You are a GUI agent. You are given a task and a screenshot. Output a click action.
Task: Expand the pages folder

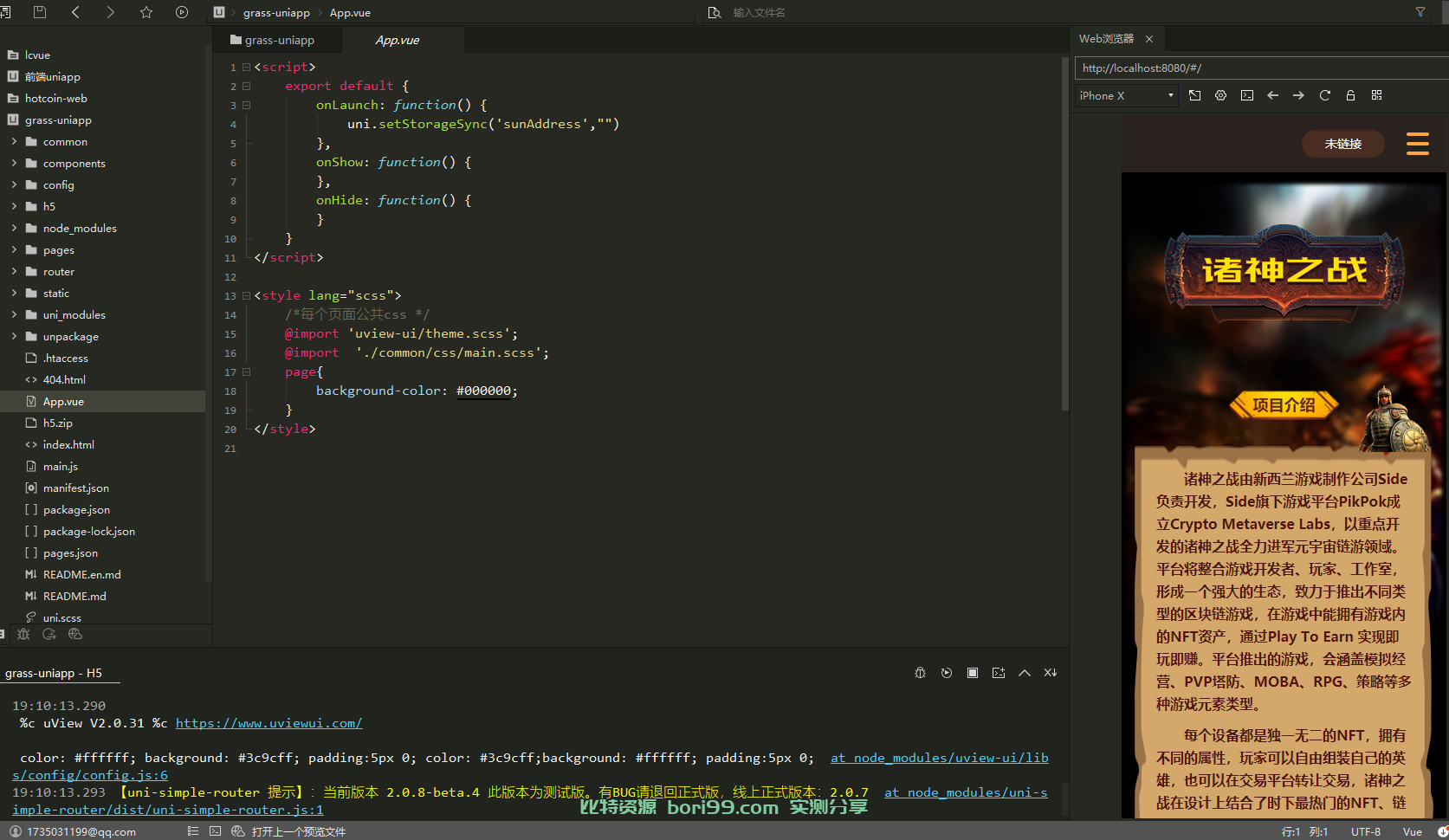coord(14,249)
